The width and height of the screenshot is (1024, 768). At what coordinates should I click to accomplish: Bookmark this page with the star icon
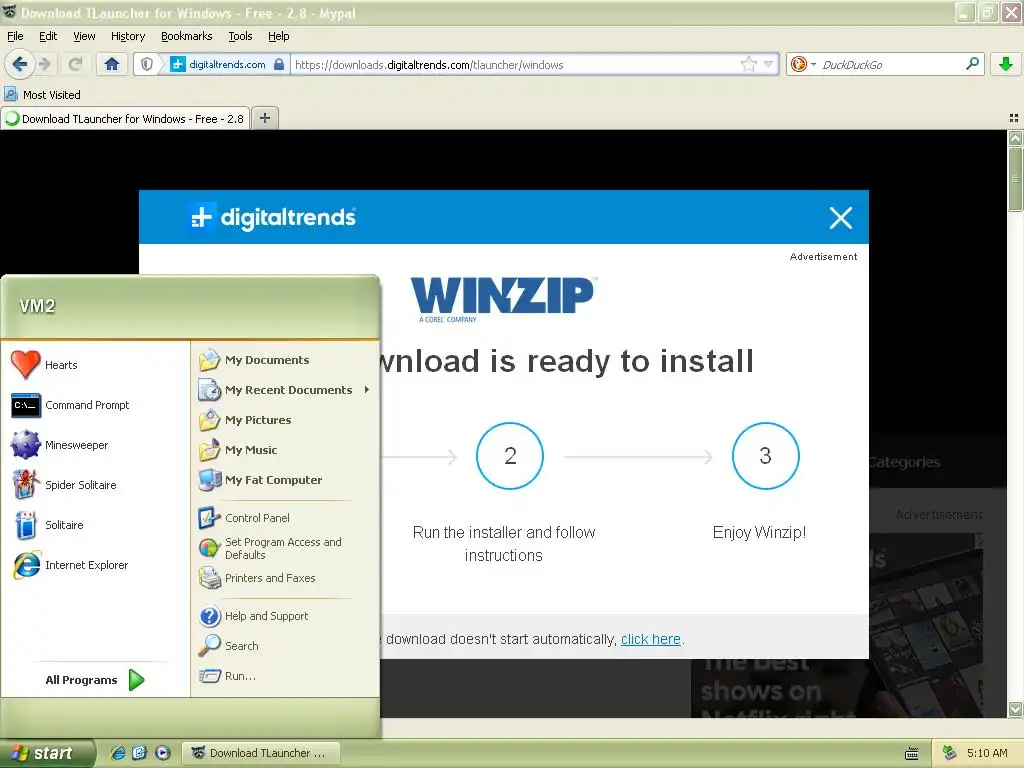[748, 64]
